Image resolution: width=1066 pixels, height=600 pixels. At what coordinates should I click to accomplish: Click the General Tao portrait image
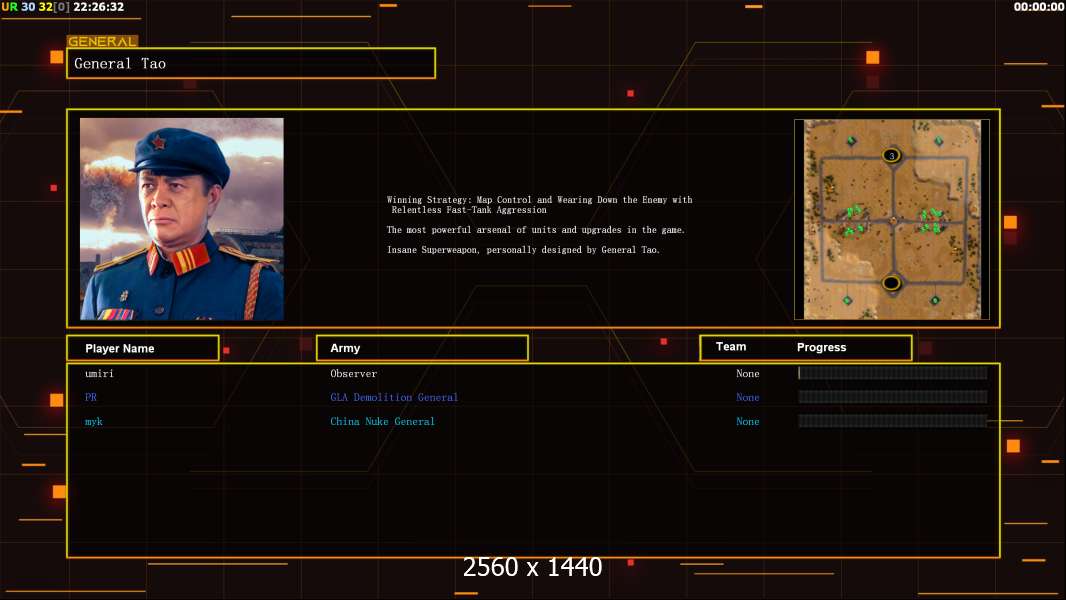point(182,219)
